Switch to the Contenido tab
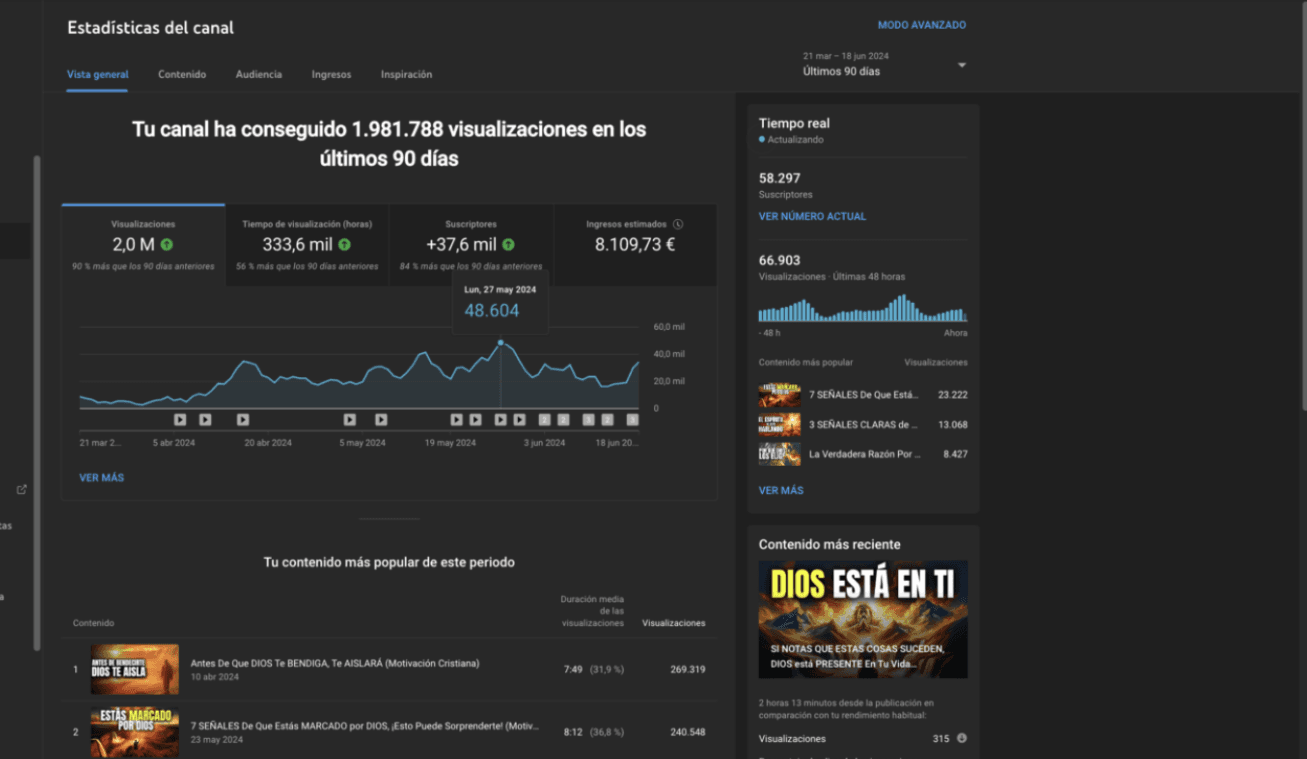This screenshot has height=759, width=1307. (182, 74)
